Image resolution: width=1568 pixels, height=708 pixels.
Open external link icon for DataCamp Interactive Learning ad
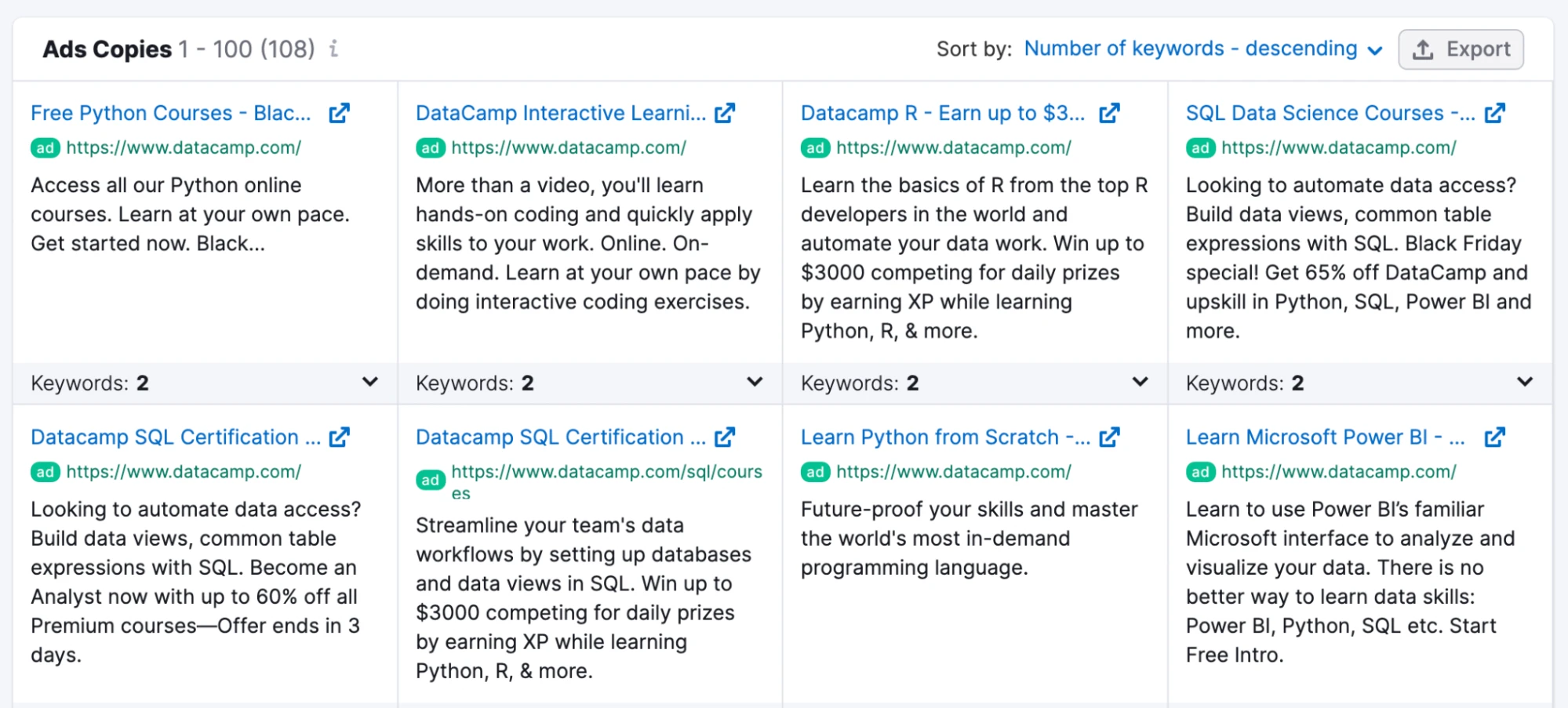(725, 113)
